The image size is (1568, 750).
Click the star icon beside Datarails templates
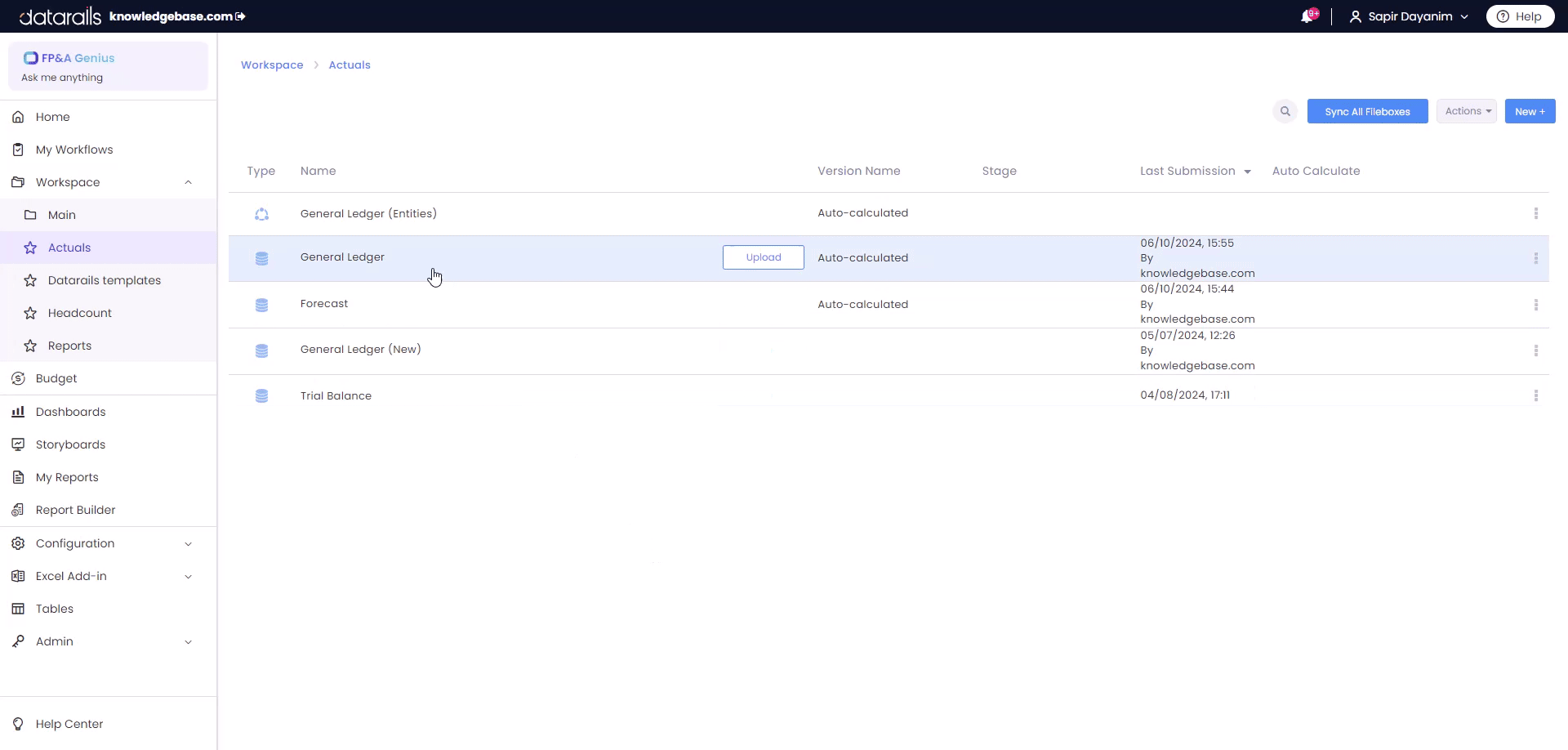30,280
